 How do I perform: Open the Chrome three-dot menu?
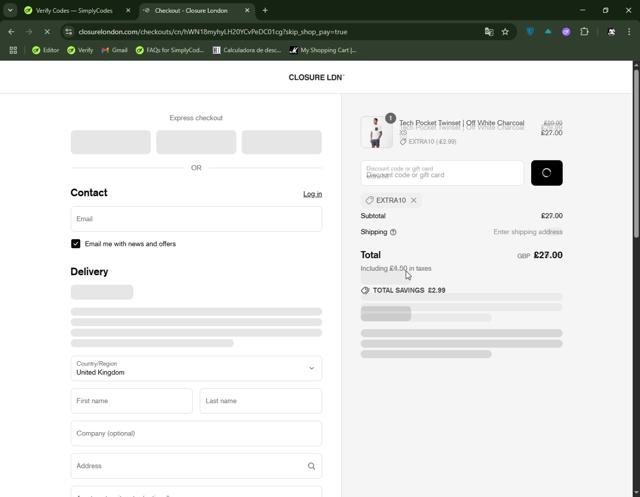pos(629,32)
